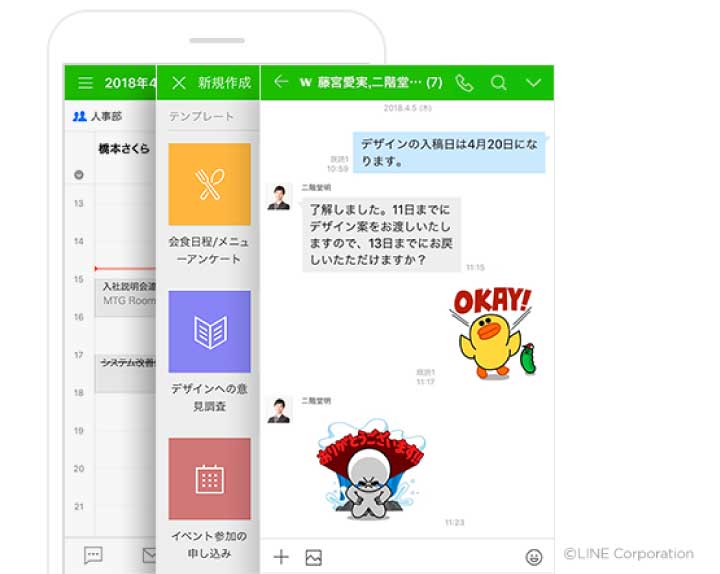Open 二階堂明 avatar beside sticker message
Viewport: 720px width, 574px height.
click(x=279, y=411)
